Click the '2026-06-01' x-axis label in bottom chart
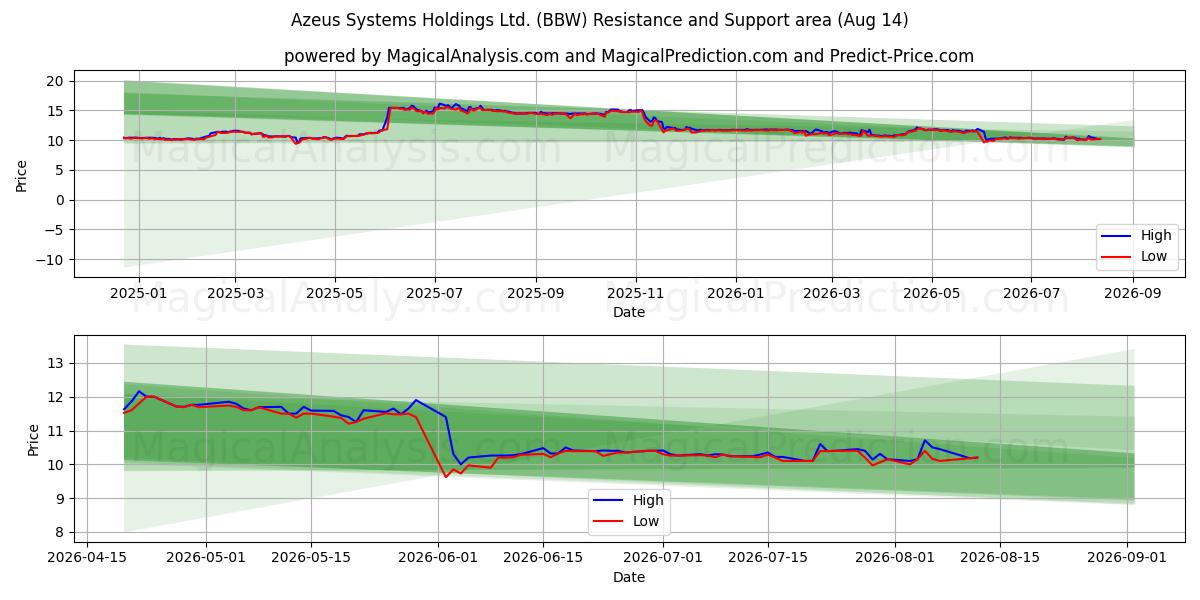The width and height of the screenshot is (1200, 600). pyautogui.click(x=438, y=558)
